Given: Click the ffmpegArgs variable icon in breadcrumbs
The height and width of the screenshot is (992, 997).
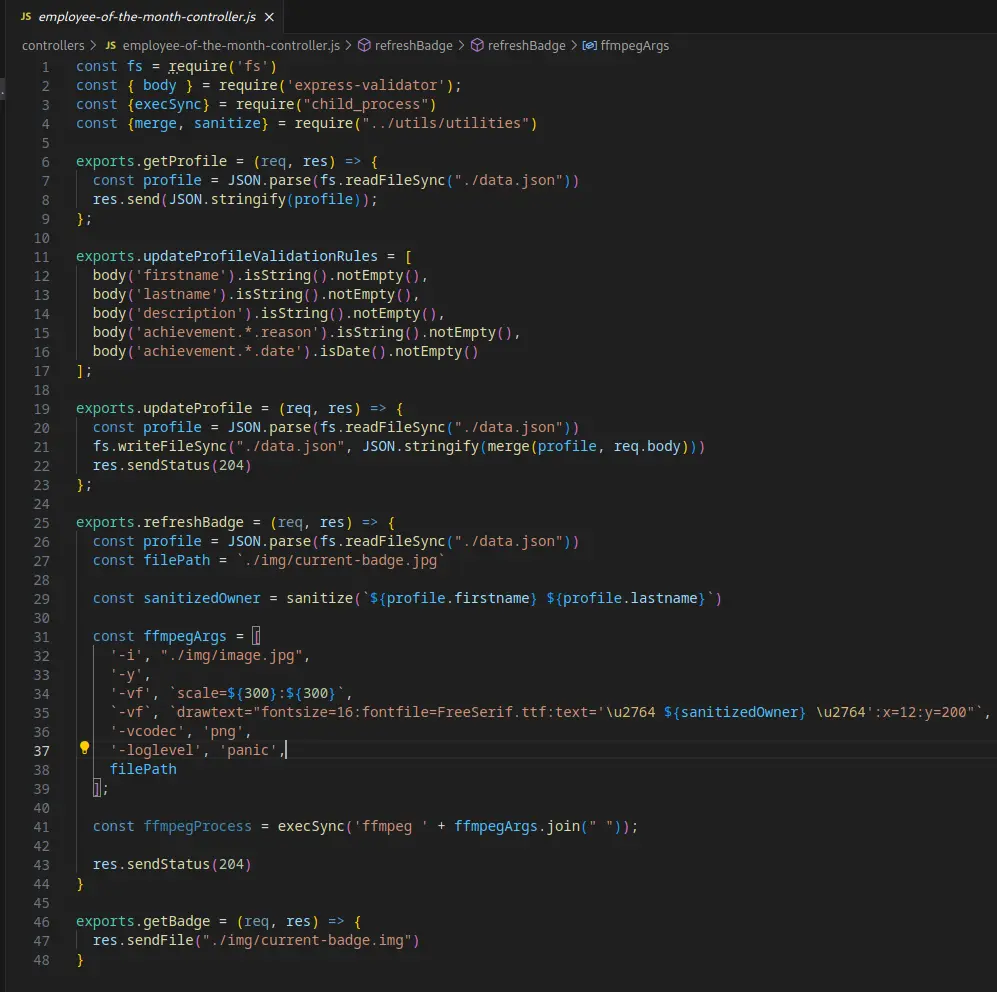Looking at the screenshot, I should pyautogui.click(x=589, y=45).
